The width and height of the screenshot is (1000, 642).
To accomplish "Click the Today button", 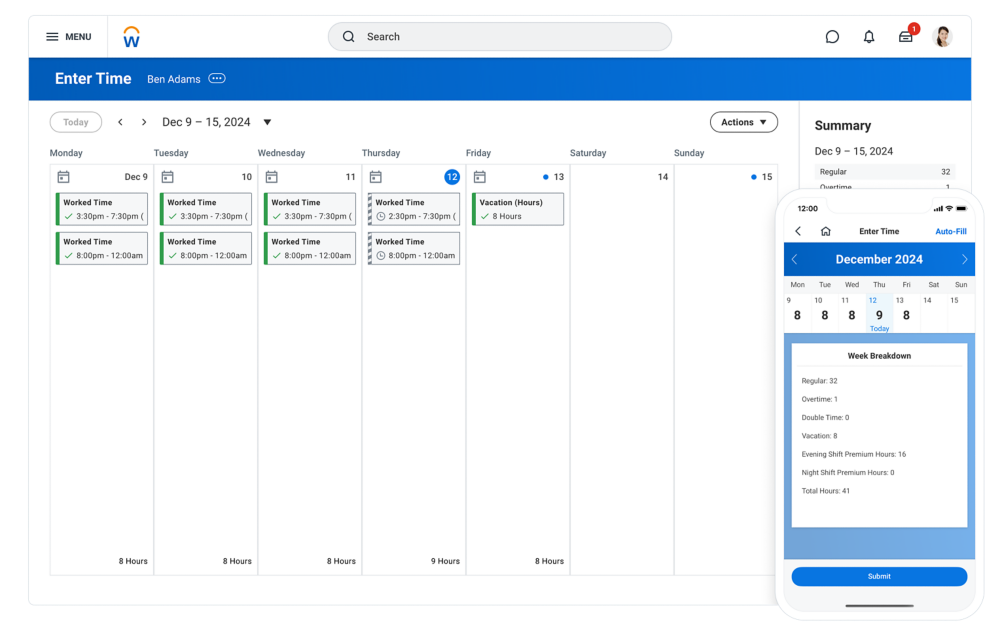I will pyautogui.click(x=76, y=122).
